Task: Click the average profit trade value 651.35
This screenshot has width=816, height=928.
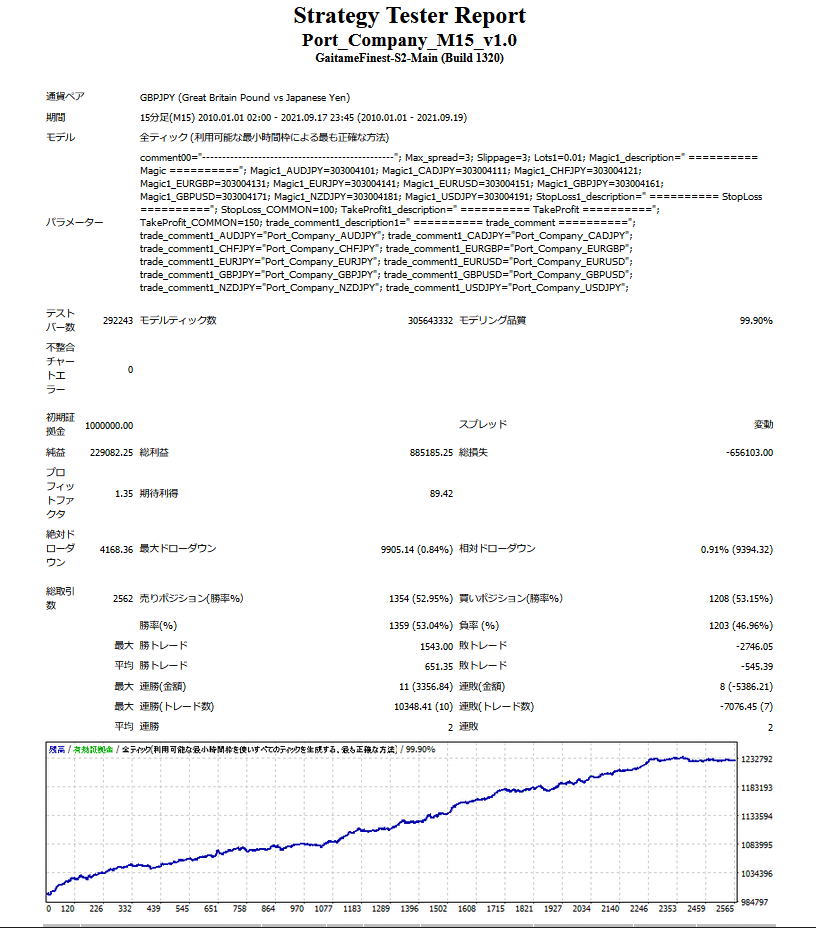Action: point(438,666)
